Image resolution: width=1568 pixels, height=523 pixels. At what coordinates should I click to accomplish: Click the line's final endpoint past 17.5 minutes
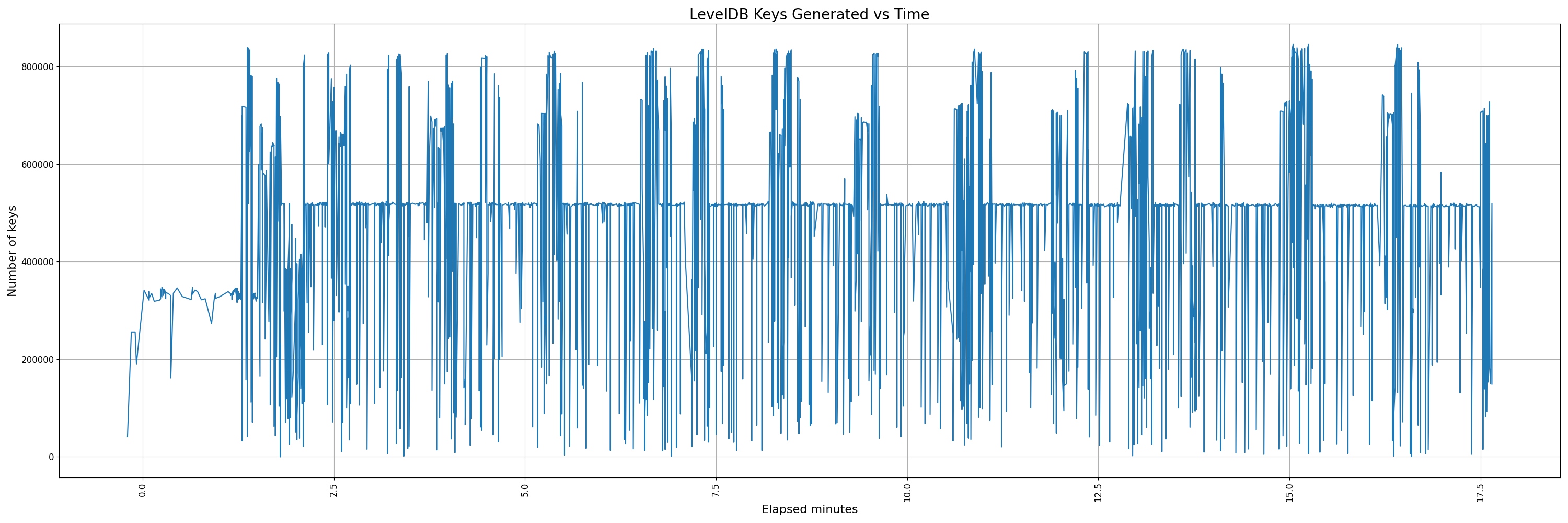pyautogui.click(x=1492, y=204)
